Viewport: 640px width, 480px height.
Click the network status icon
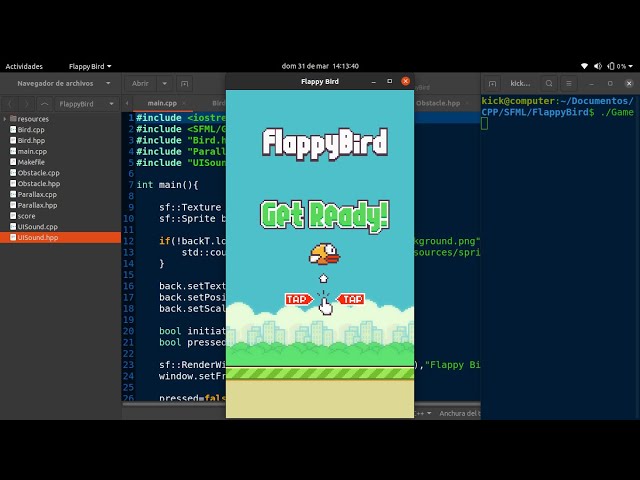pos(584,66)
